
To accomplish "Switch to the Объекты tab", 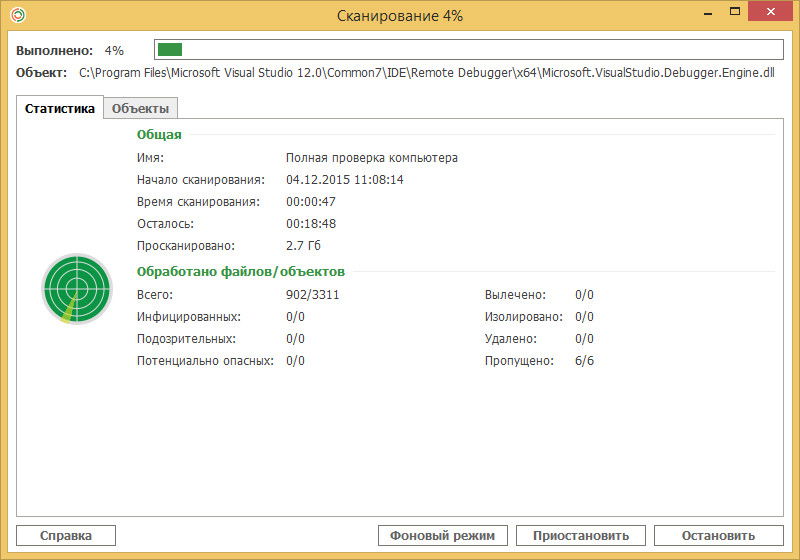I will (x=140, y=109).
